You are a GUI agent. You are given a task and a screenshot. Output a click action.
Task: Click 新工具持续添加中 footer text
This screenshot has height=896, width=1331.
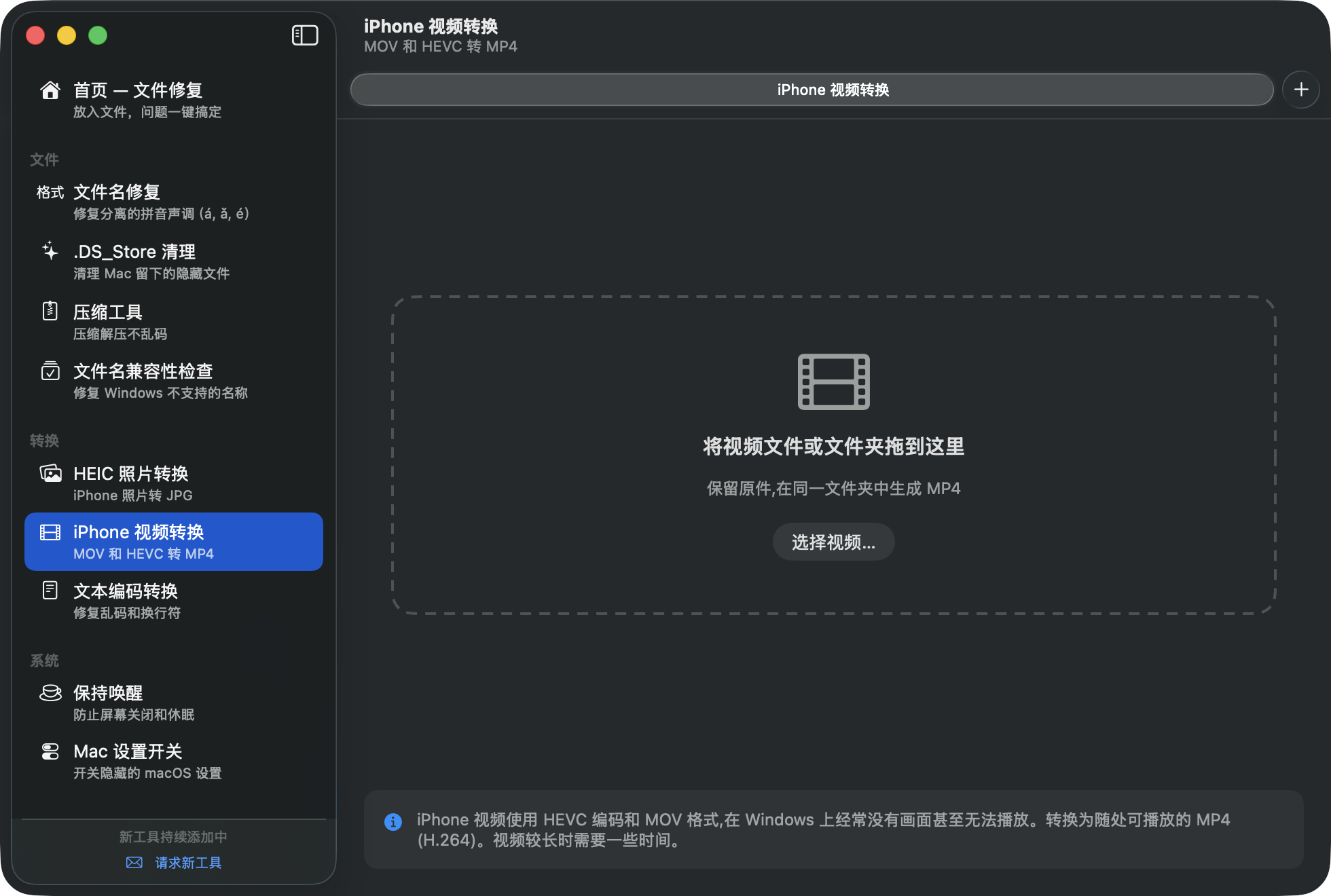(173, 836)
